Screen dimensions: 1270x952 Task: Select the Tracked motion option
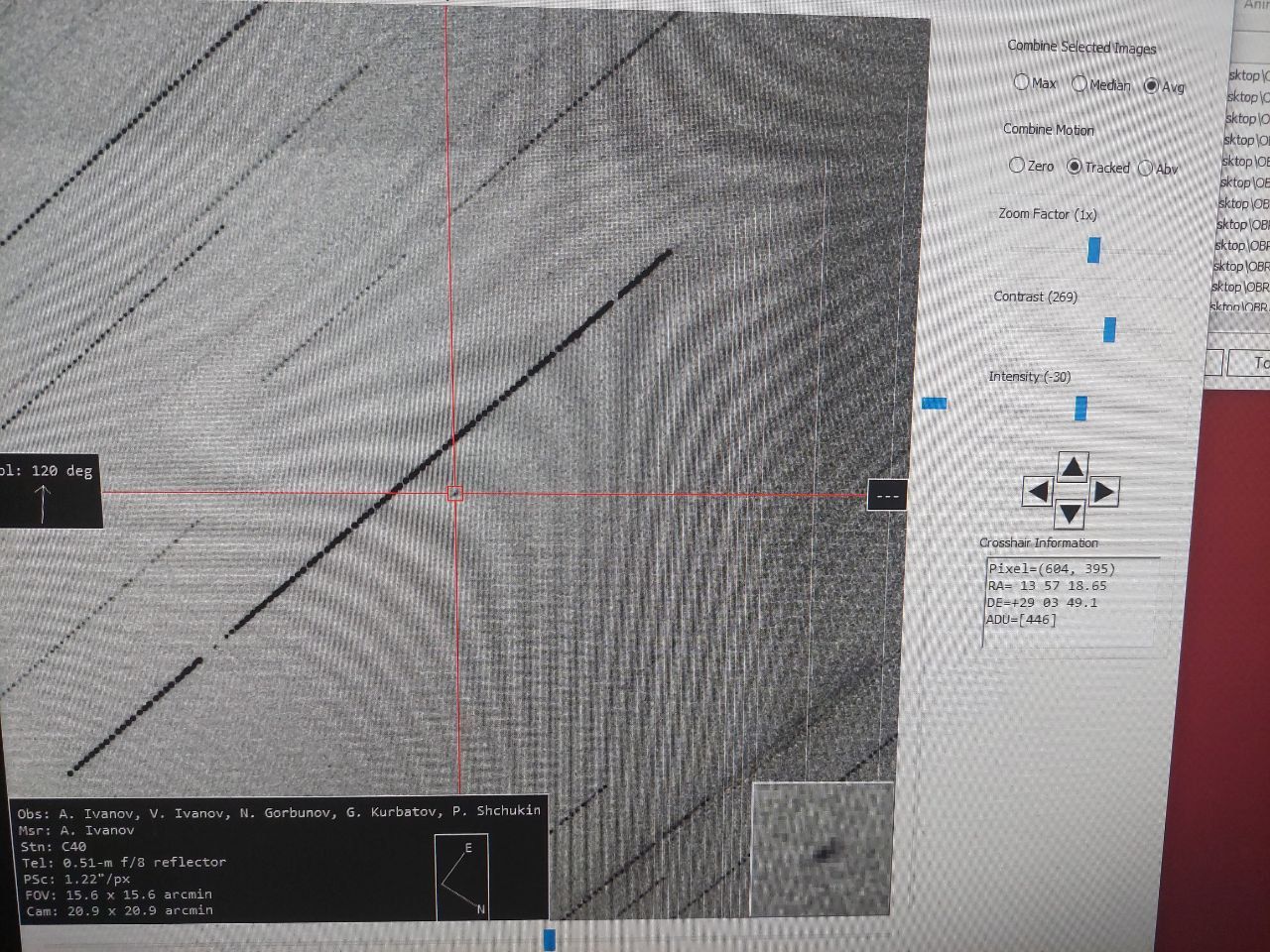point(1074,167)
